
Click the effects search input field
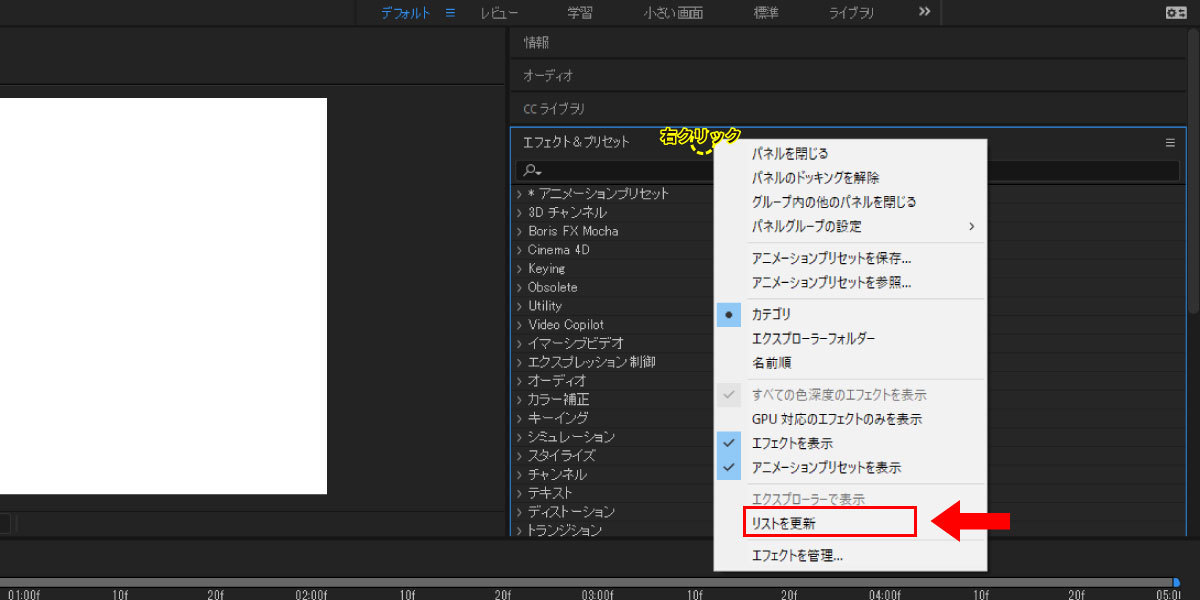(x=847, y=171)
